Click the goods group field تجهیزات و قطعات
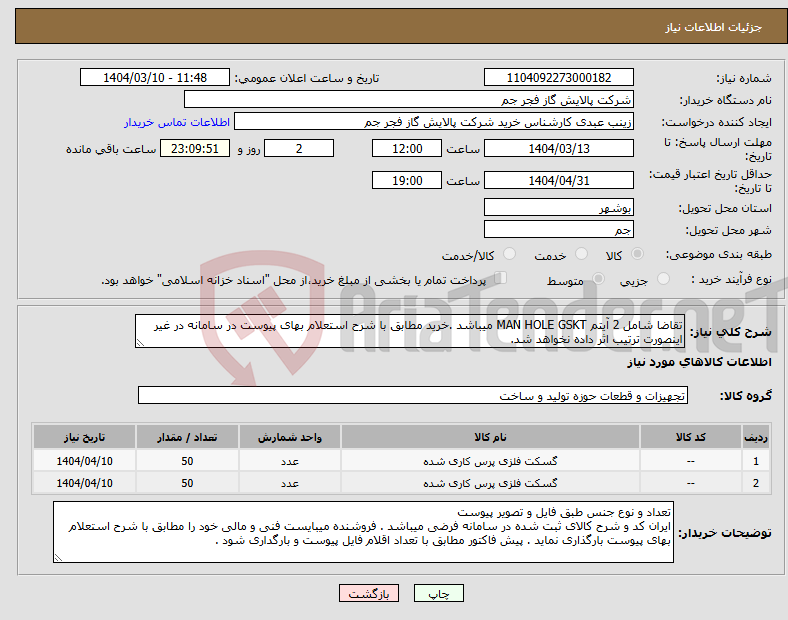 point(413,395)
